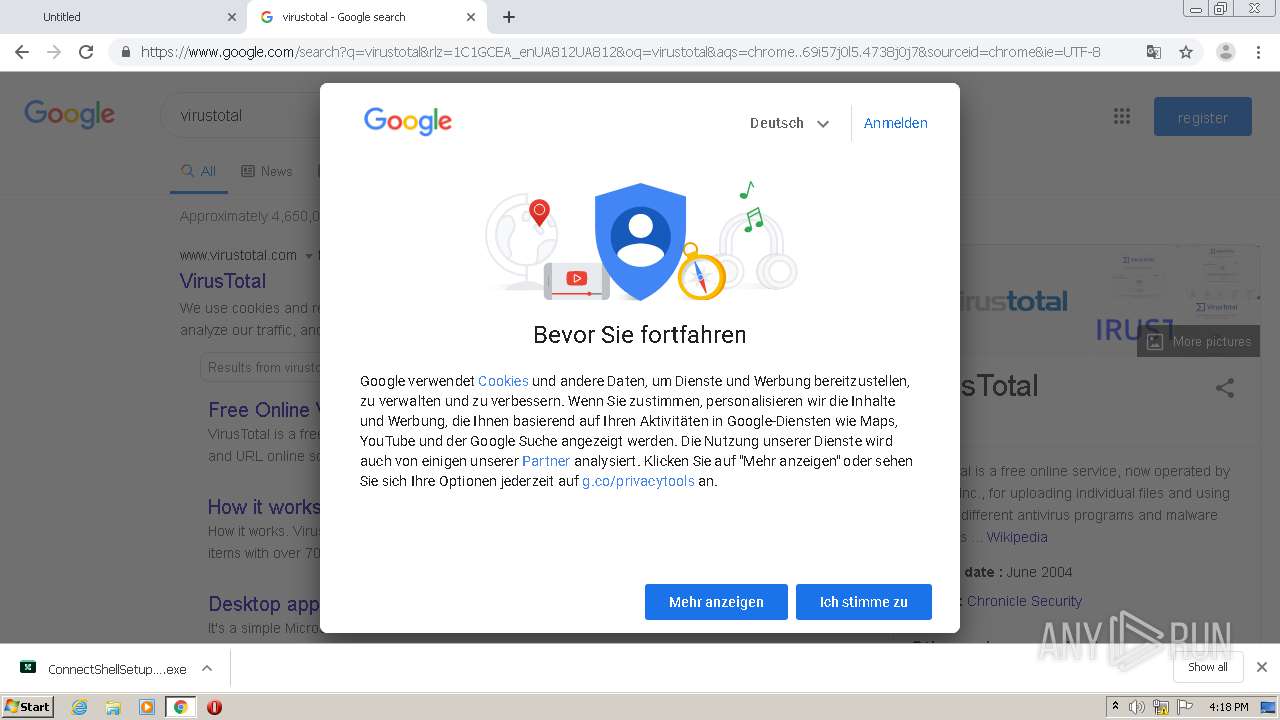The width and height of the screenshot is (1280, 720).
Task: Close the virustotal Google search tab
Action: tap(471, 17)
